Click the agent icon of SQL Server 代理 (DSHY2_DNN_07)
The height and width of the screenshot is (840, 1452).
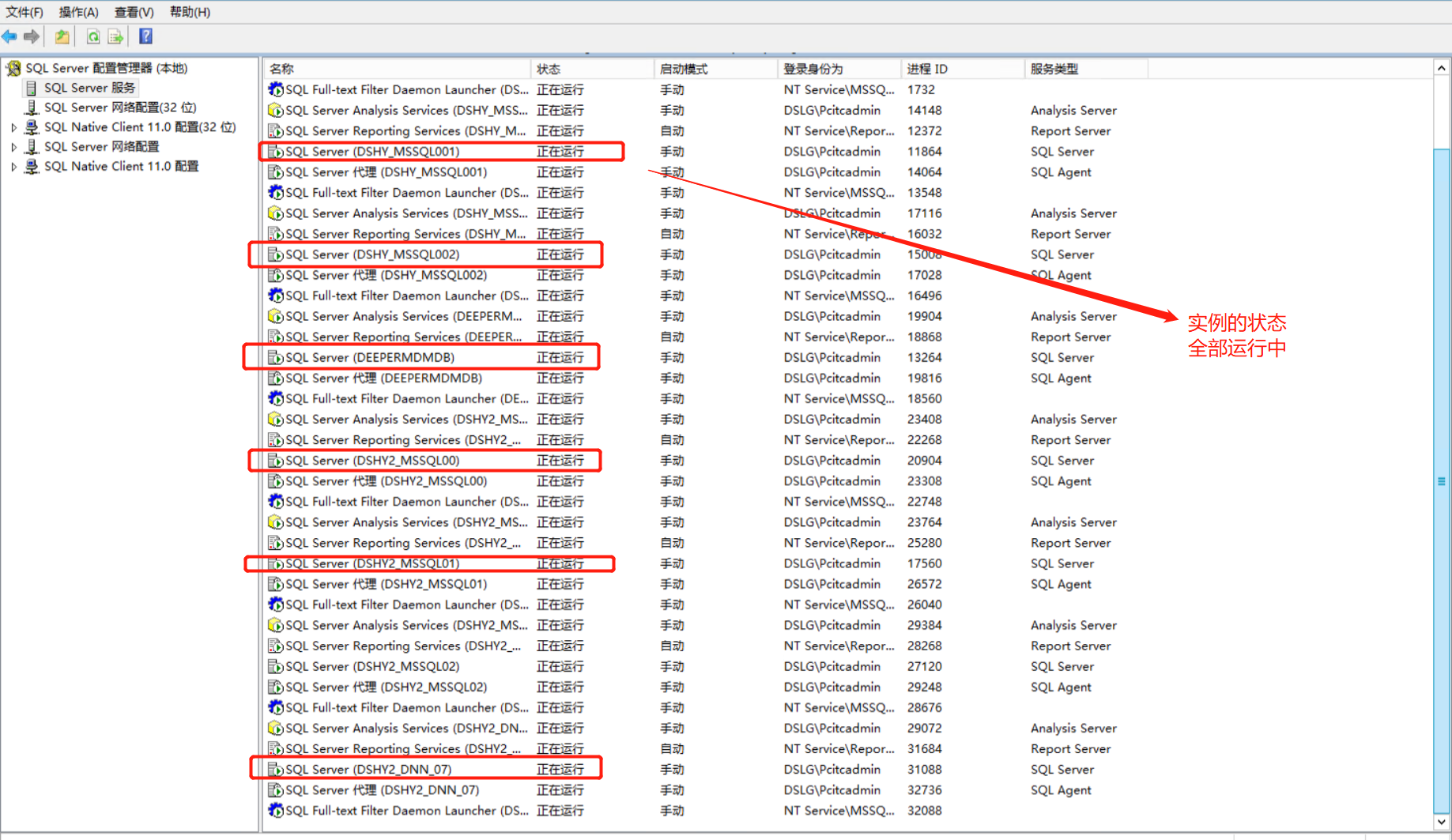(275, 790)
